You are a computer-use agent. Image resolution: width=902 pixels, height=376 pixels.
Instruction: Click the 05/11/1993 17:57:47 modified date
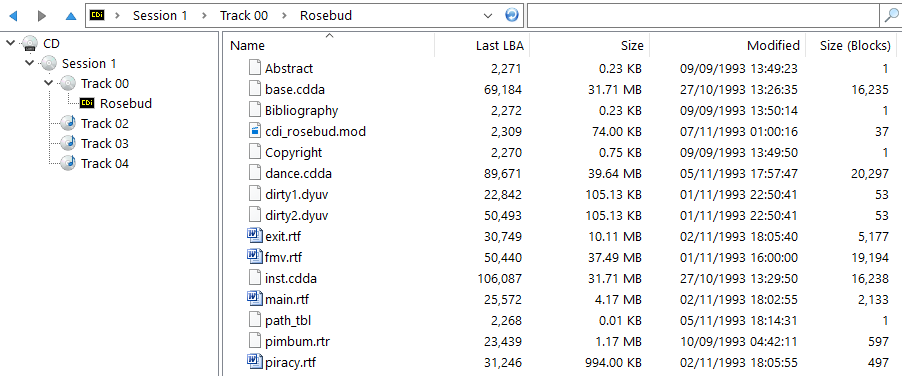(x=739, y=173)
